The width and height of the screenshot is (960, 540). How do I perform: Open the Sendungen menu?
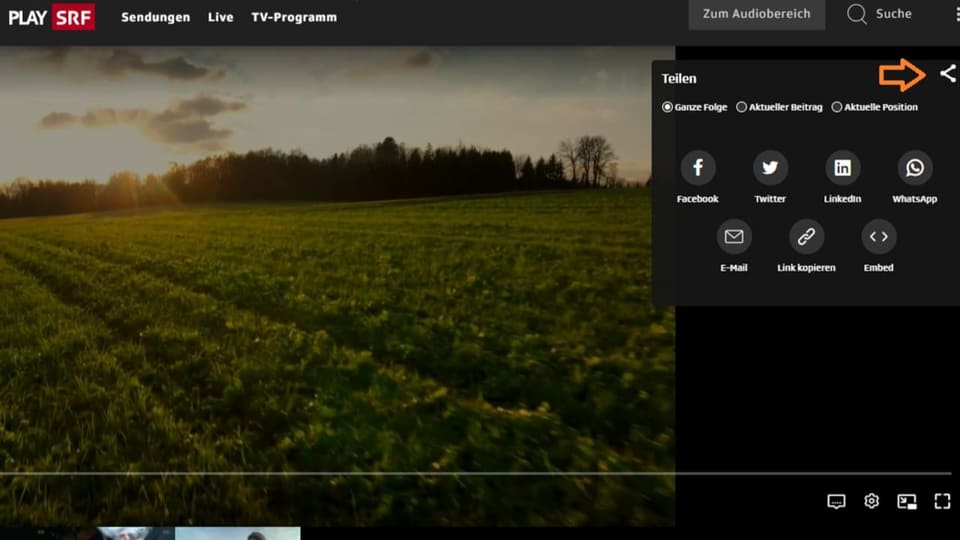pyautogui.click(x=156, y=17)
